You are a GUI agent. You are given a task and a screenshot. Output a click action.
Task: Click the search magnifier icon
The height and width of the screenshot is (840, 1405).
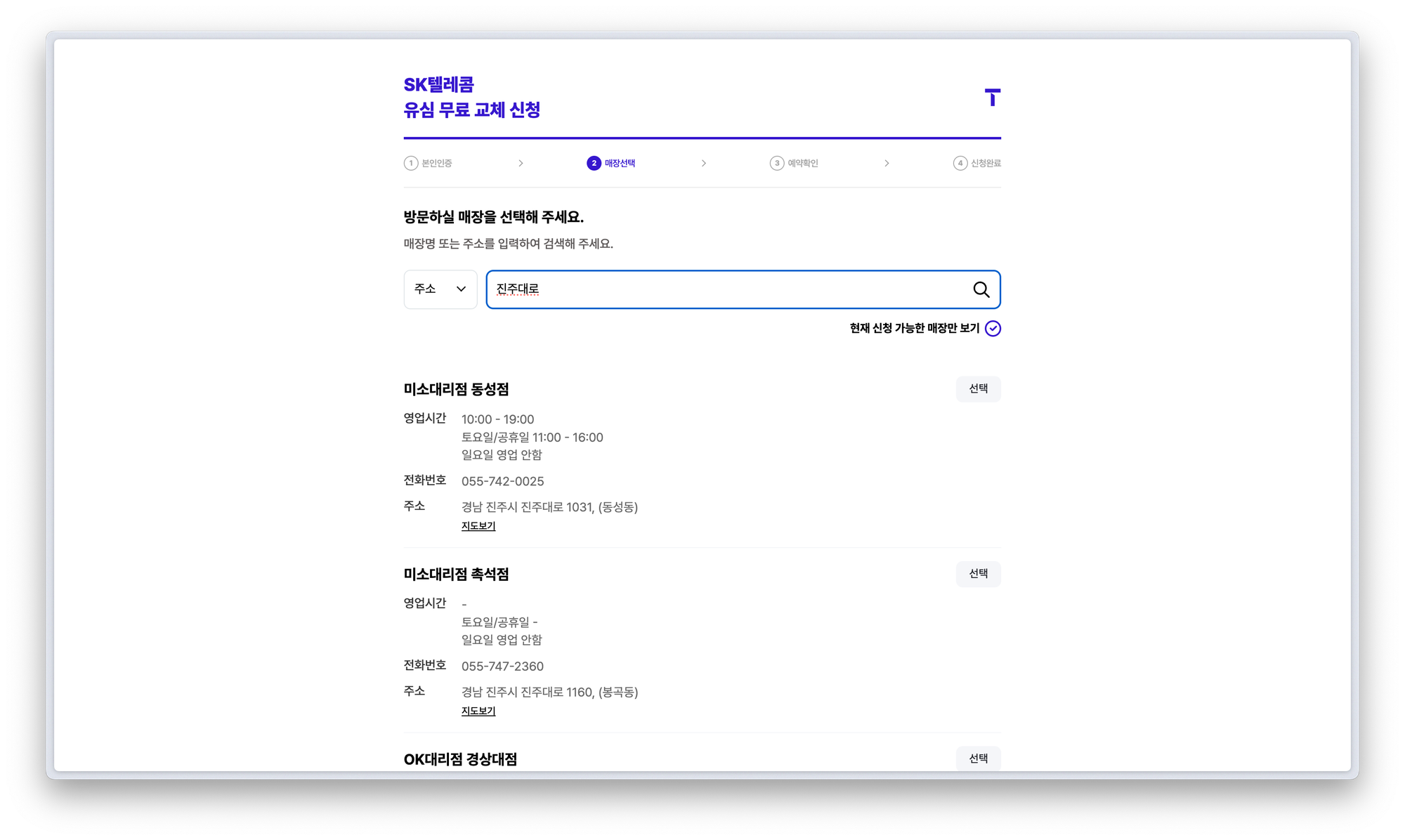(981, 289)
